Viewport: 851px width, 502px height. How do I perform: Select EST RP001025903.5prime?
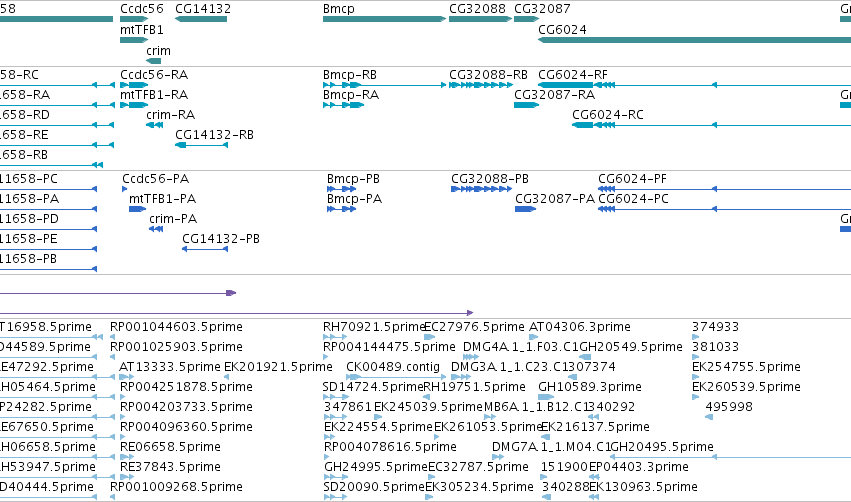(x=176, y=347)
